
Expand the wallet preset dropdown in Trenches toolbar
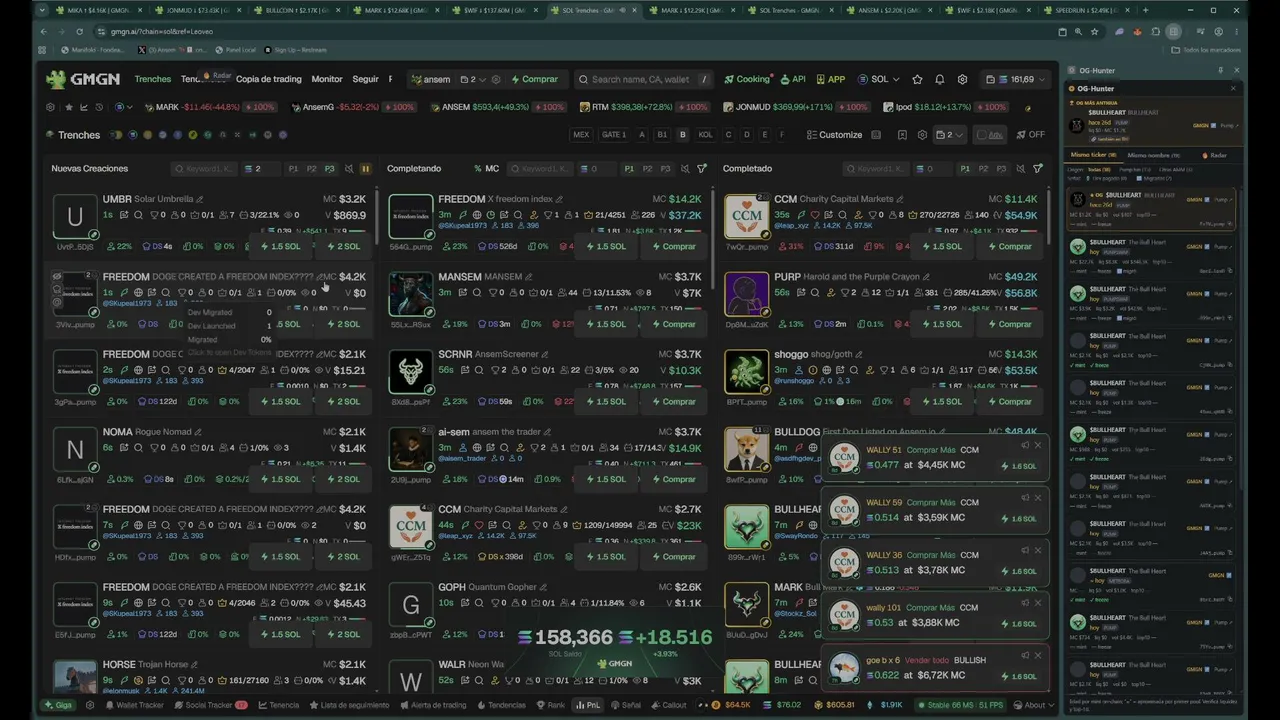(949, 135)
